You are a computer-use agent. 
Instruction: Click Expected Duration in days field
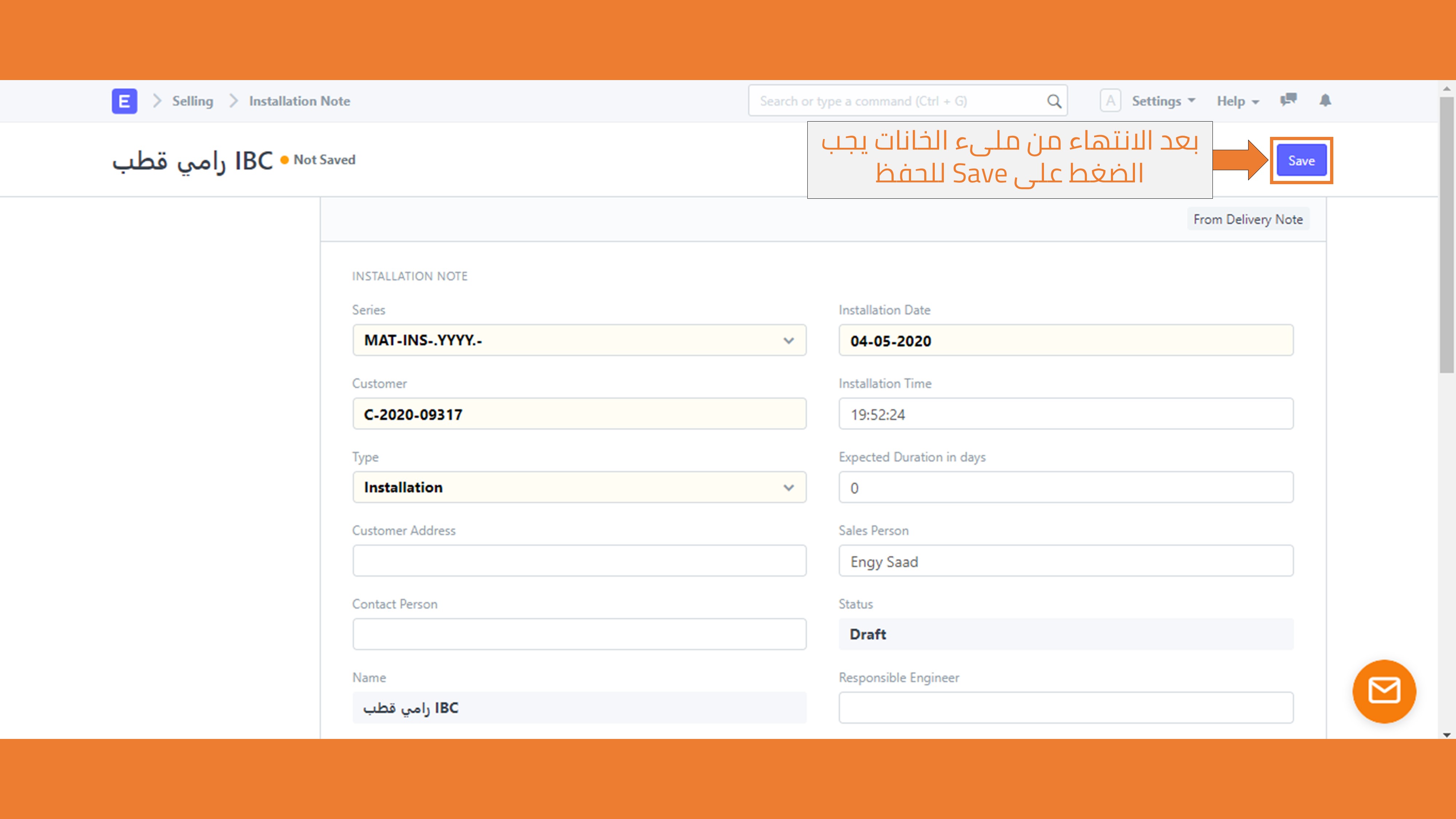[1066, 487]
